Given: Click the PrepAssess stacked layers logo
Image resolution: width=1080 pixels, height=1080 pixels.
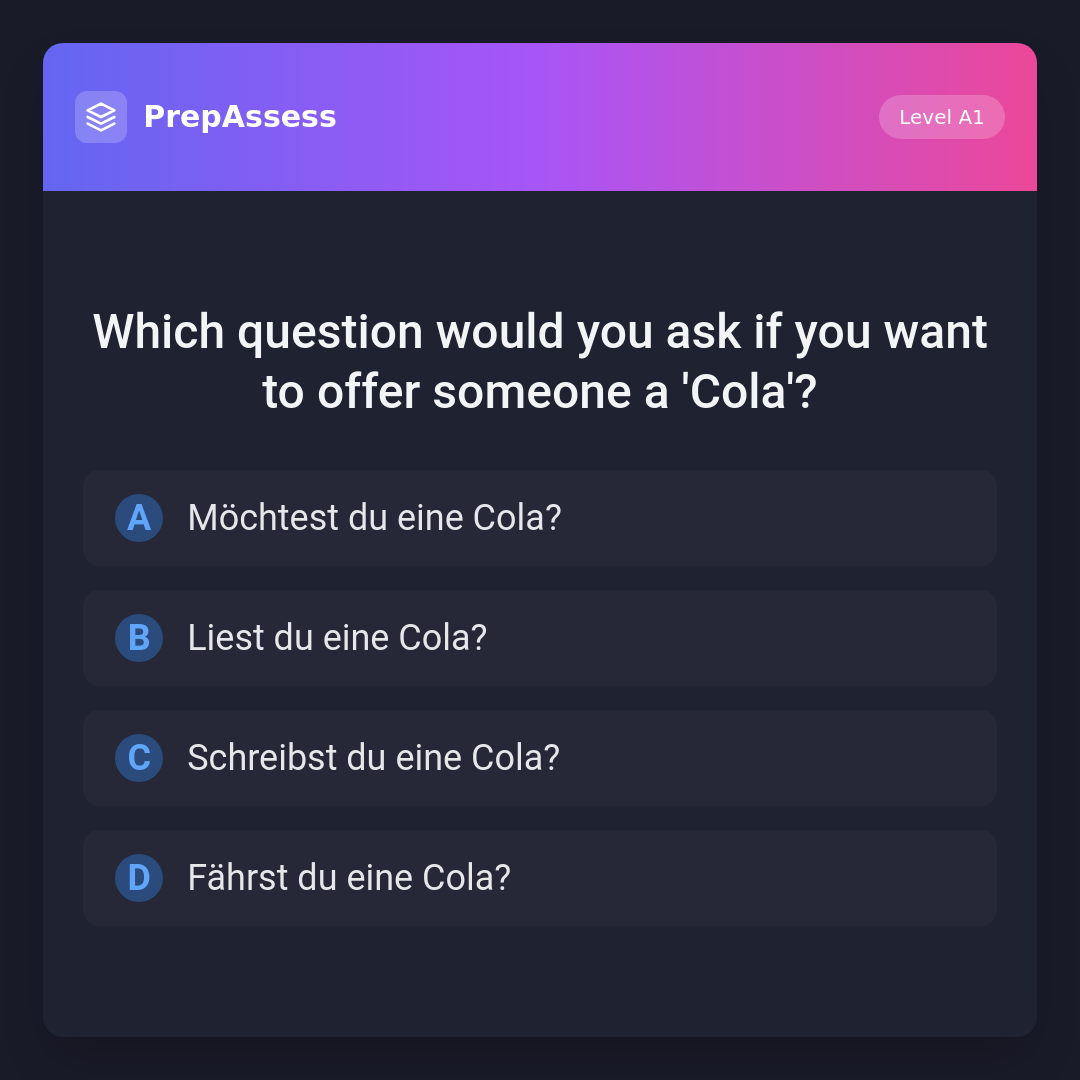Looking at the screenshot, I should 101,117.
